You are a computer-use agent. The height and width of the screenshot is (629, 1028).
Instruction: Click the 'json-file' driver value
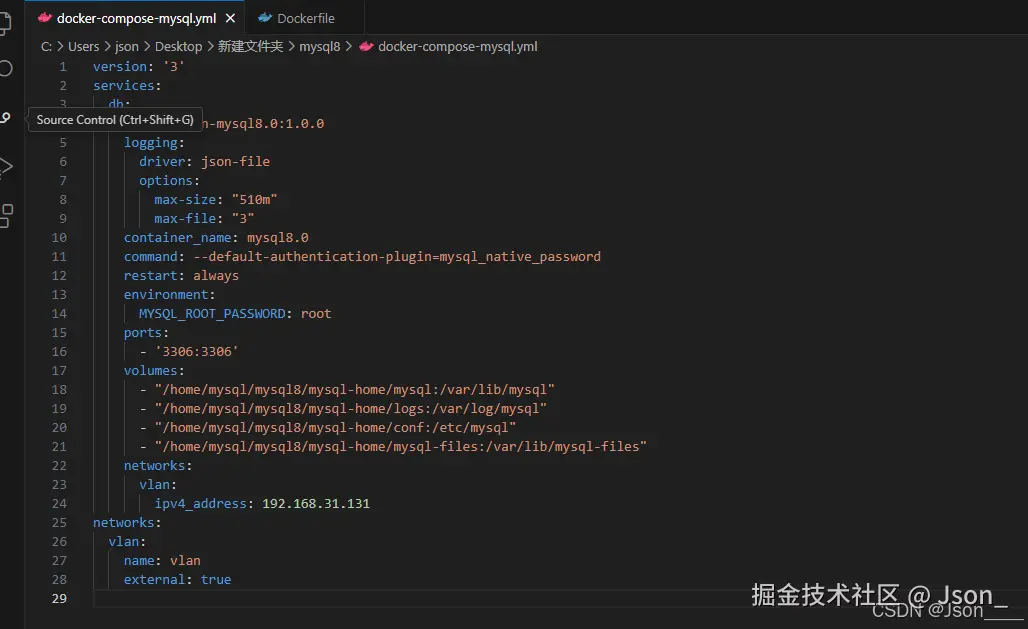point(235,161)
